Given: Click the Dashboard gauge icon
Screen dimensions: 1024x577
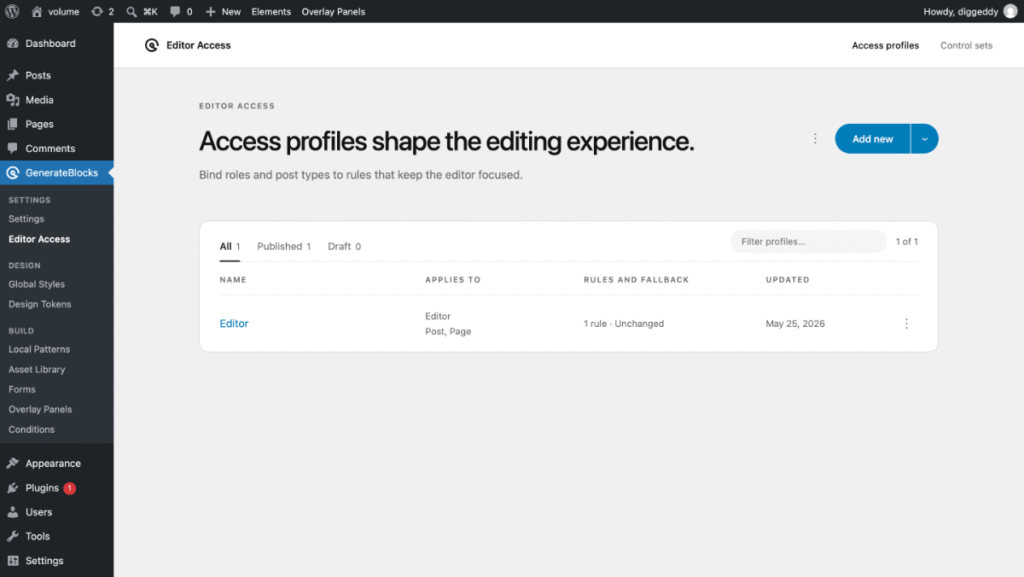Looking at the screenshot, I should coord(13,43).
